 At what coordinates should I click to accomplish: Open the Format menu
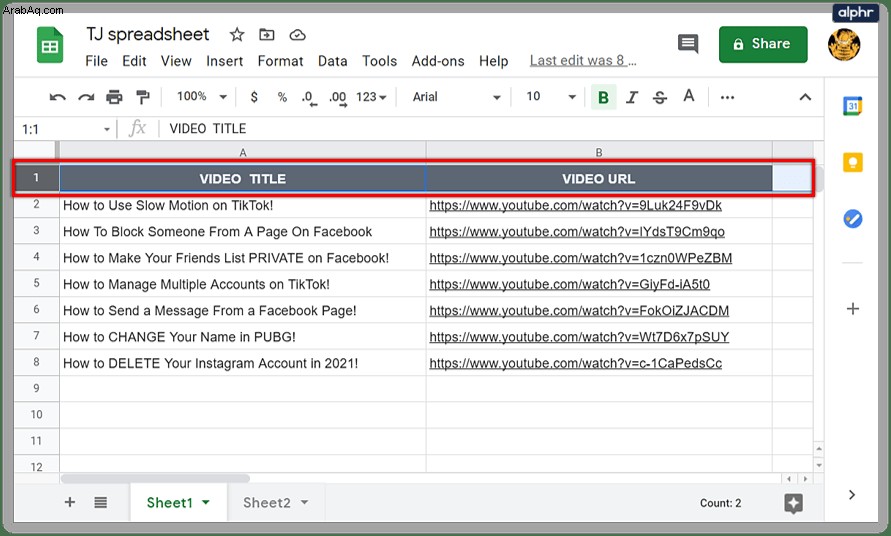coord(280,61)
